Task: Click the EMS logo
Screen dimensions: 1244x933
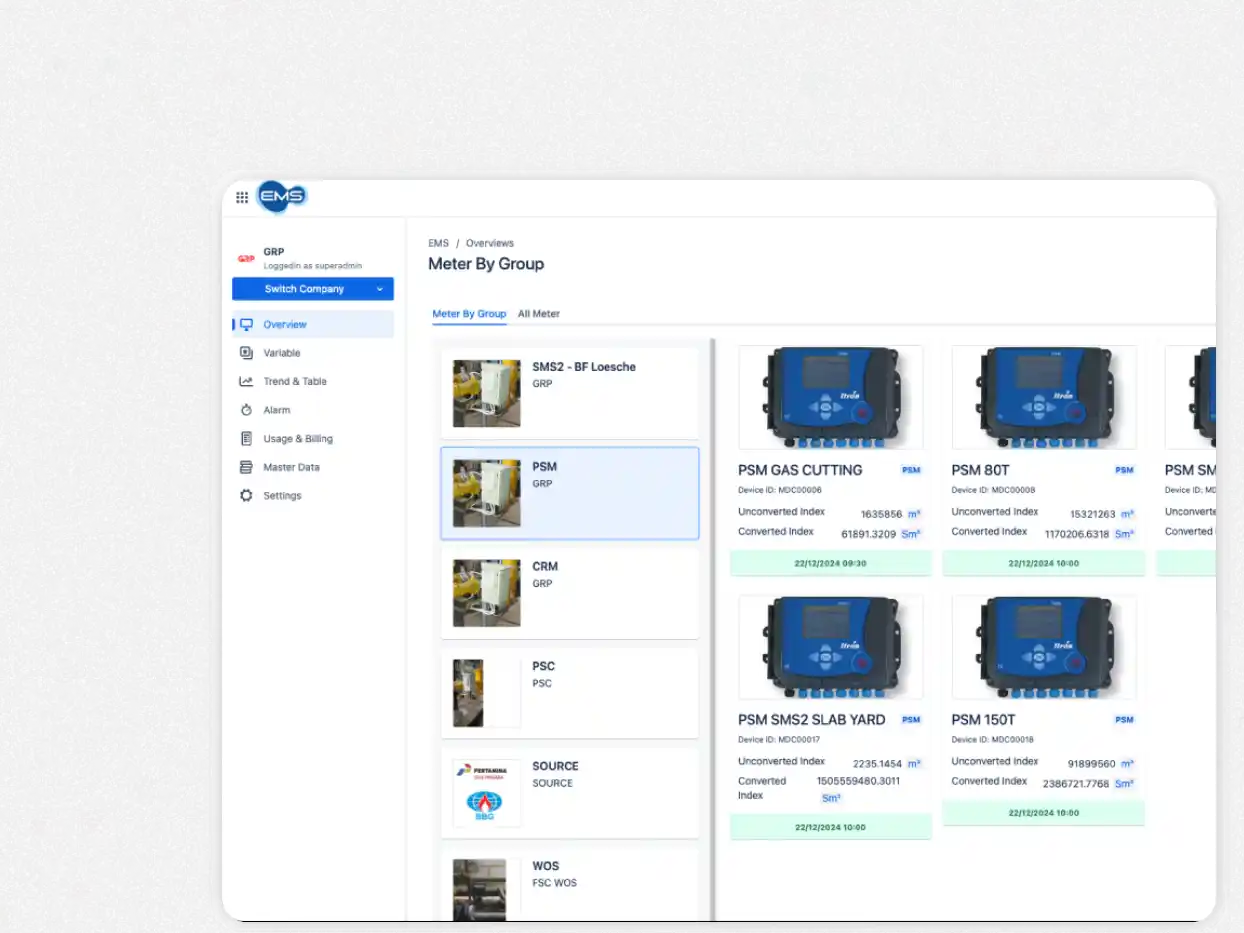Action: coord(281,197)
